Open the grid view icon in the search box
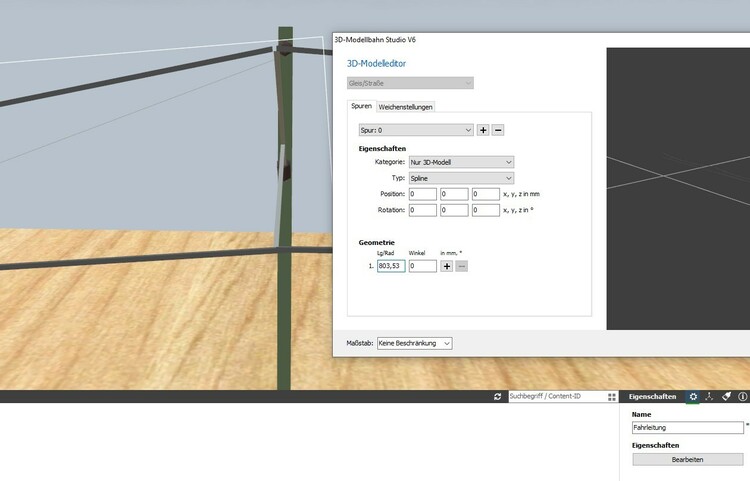750x481 pixels. [x=612, y=397]
